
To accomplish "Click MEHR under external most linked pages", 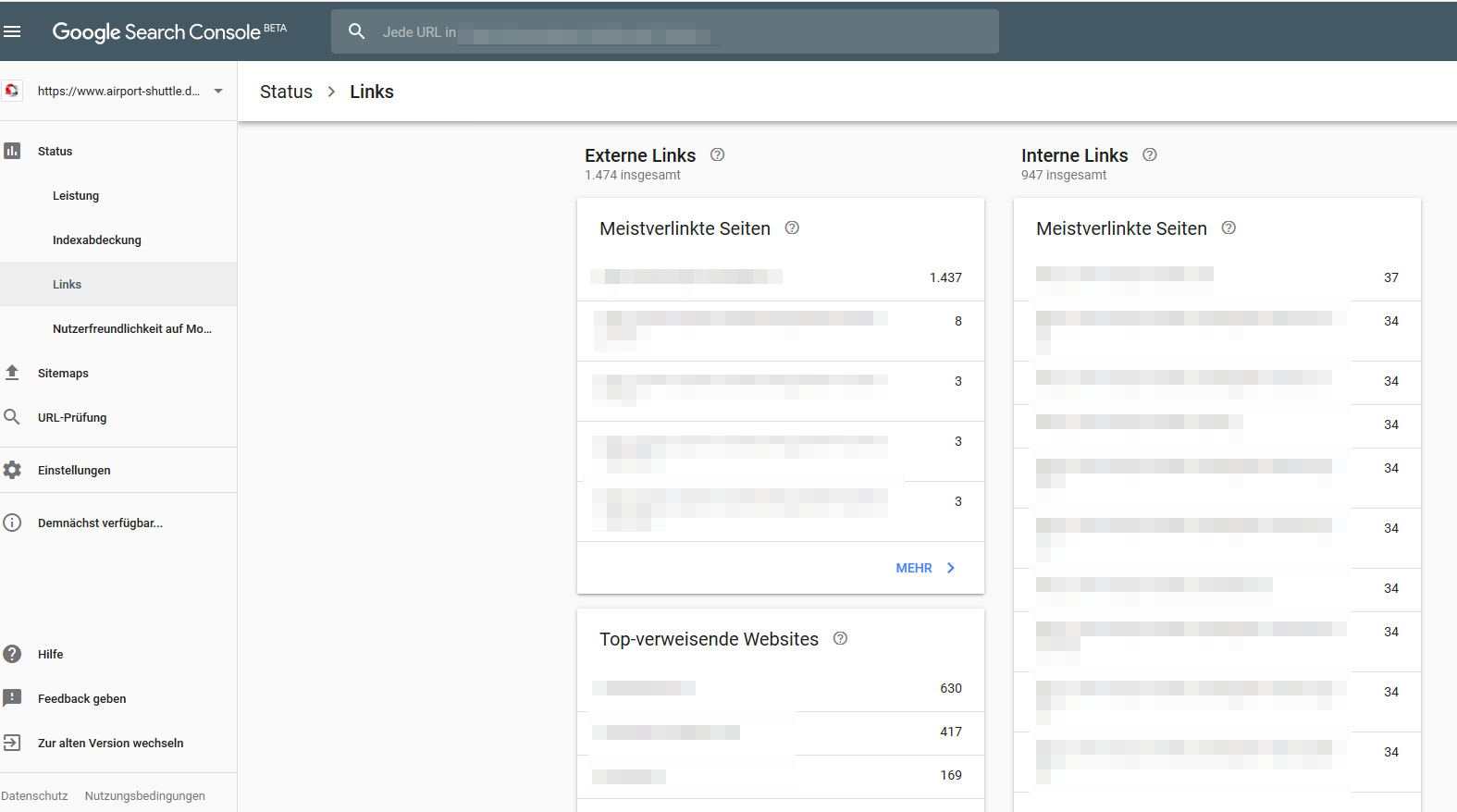I will 914,568.
